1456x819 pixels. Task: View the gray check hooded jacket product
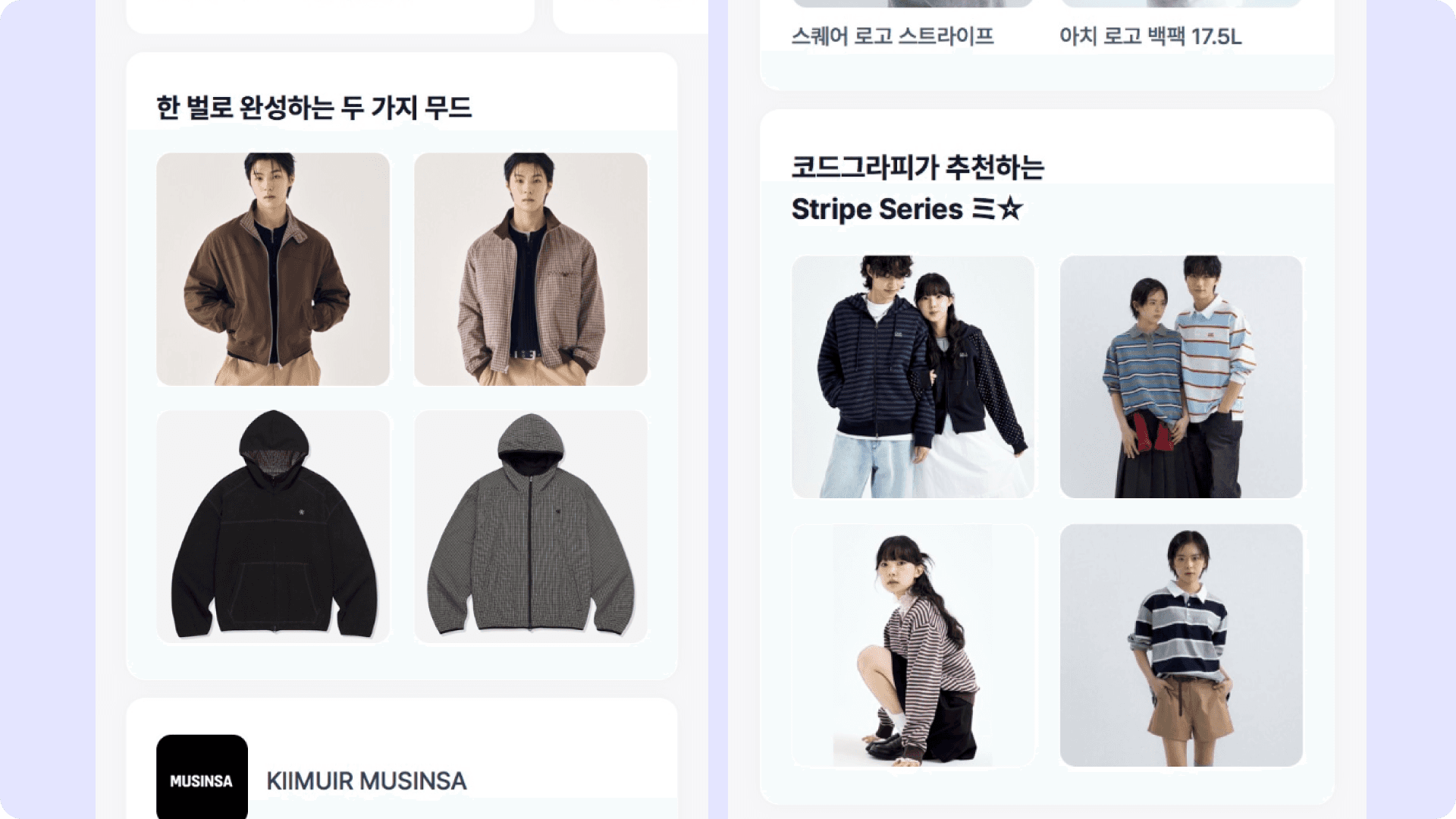click(x=531, y=527)
